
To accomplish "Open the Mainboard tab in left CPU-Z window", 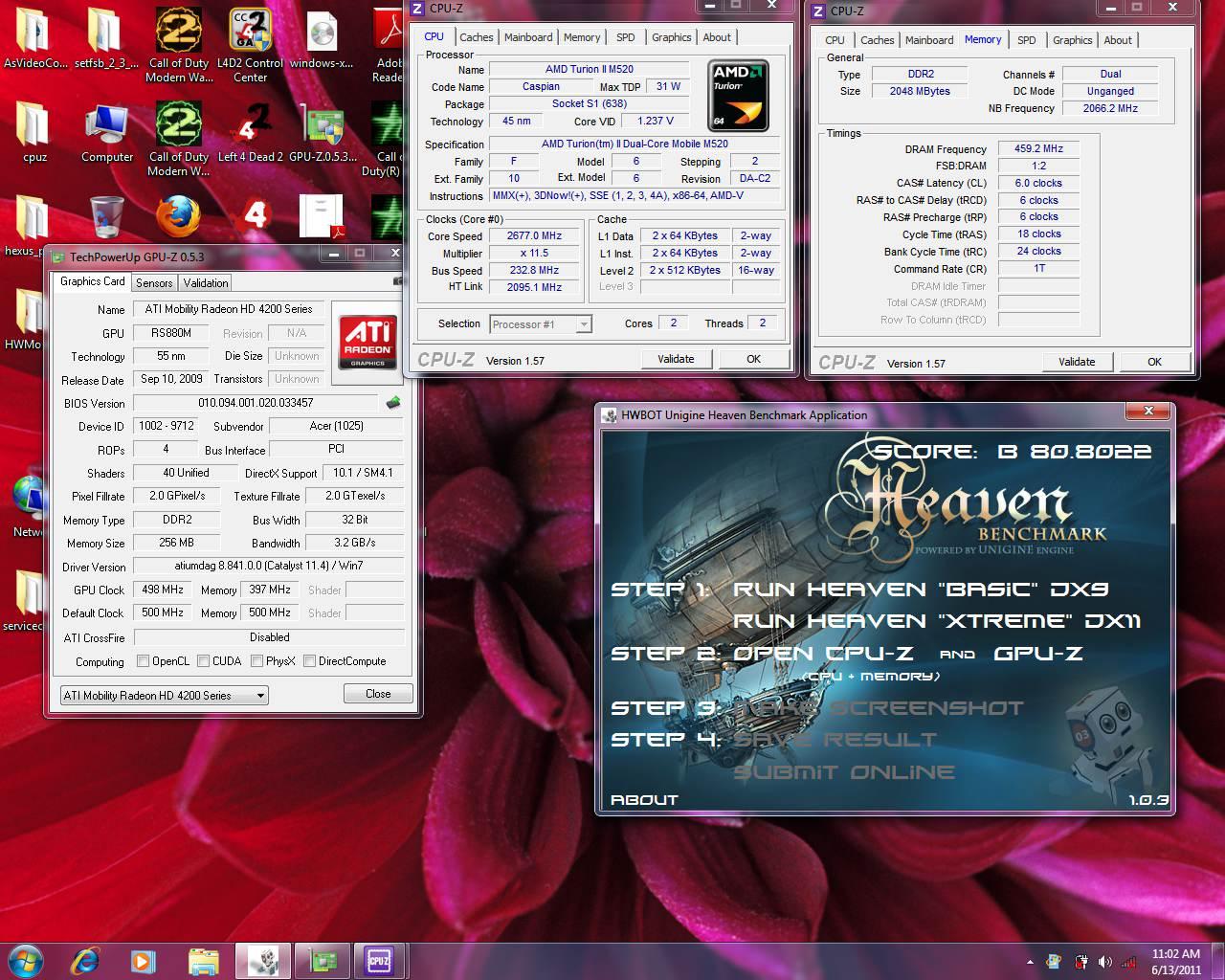I will [x=528, y=37].
